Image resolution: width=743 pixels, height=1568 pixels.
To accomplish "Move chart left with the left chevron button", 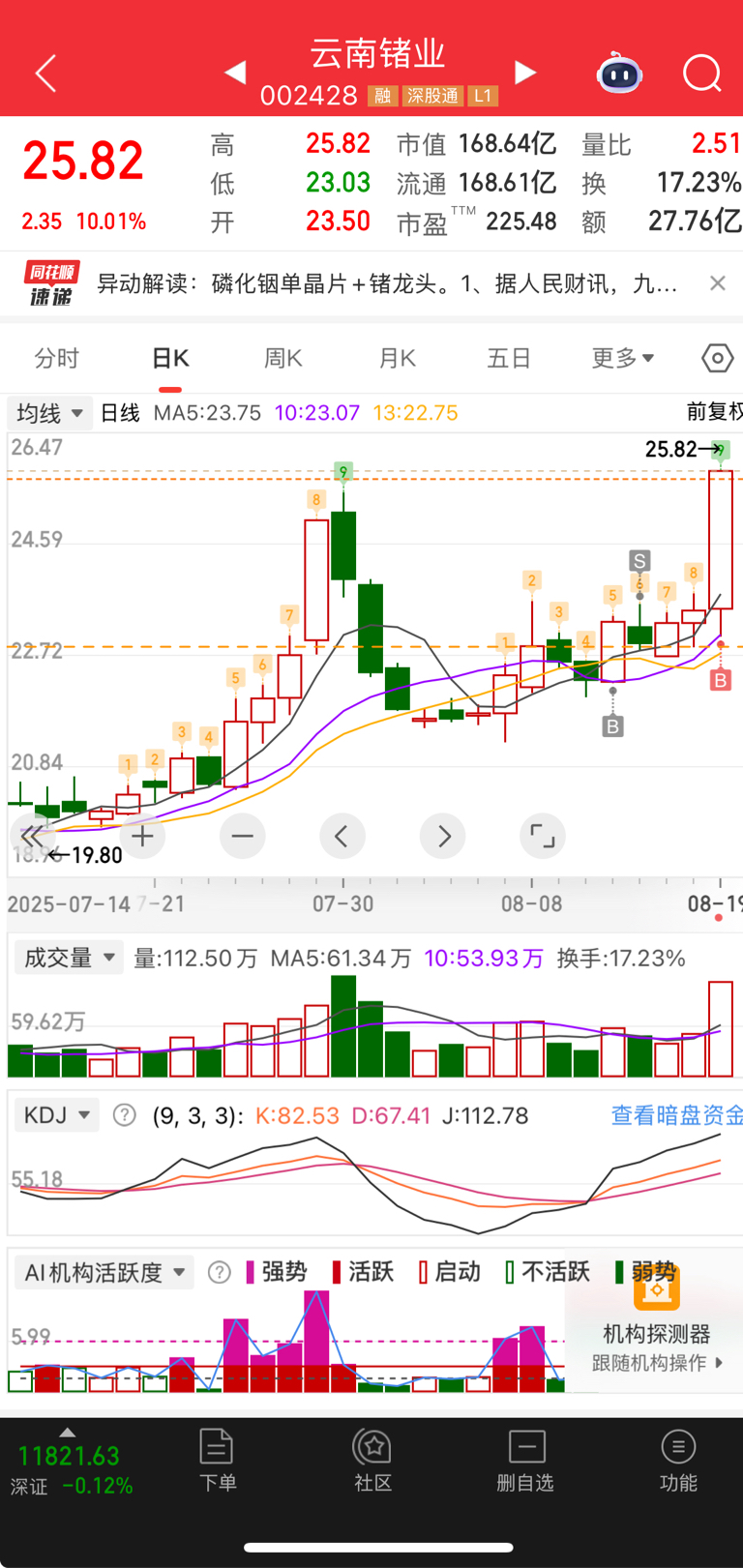I will point(342,836).
